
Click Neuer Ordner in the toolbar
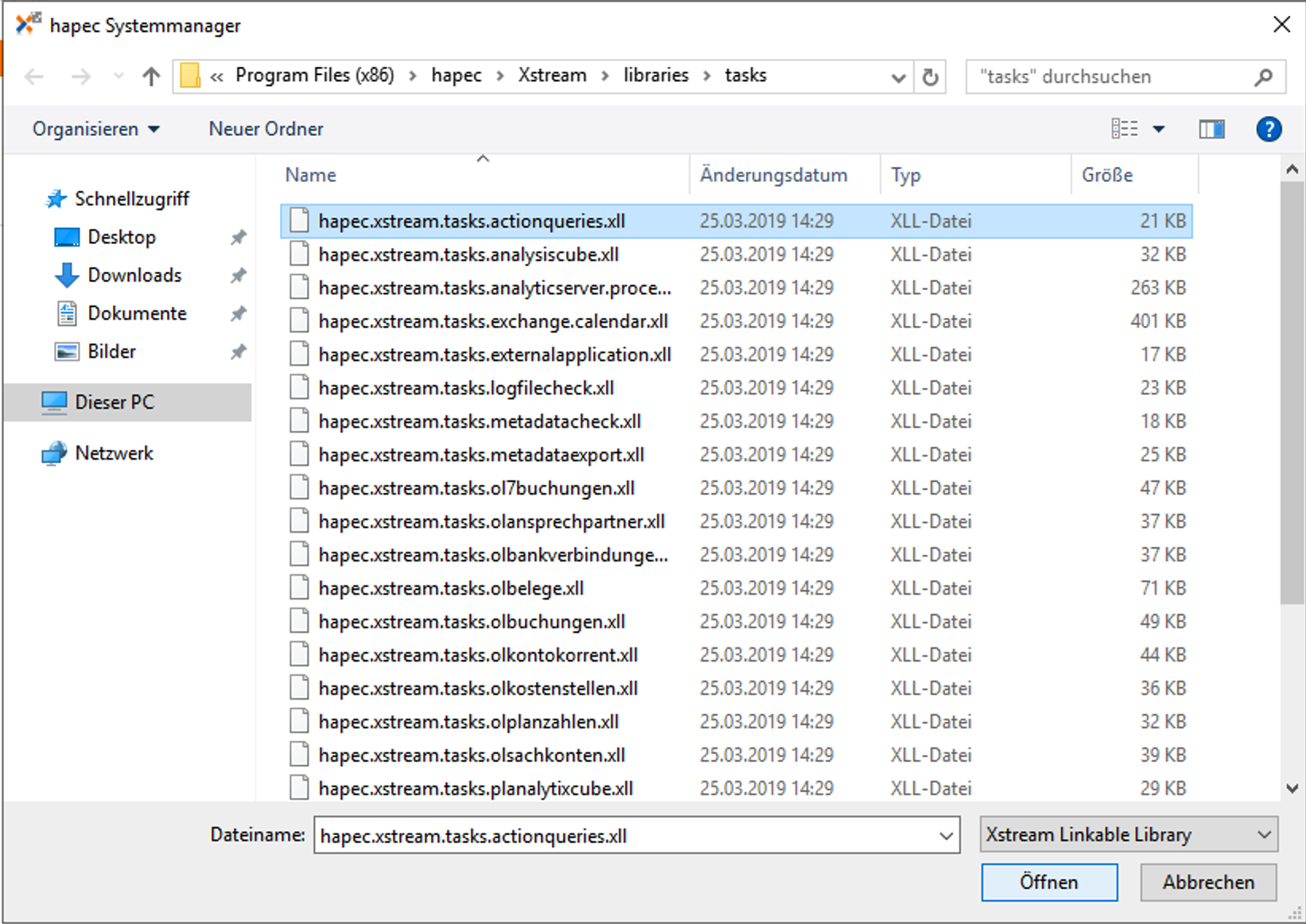tap(266, 129)
